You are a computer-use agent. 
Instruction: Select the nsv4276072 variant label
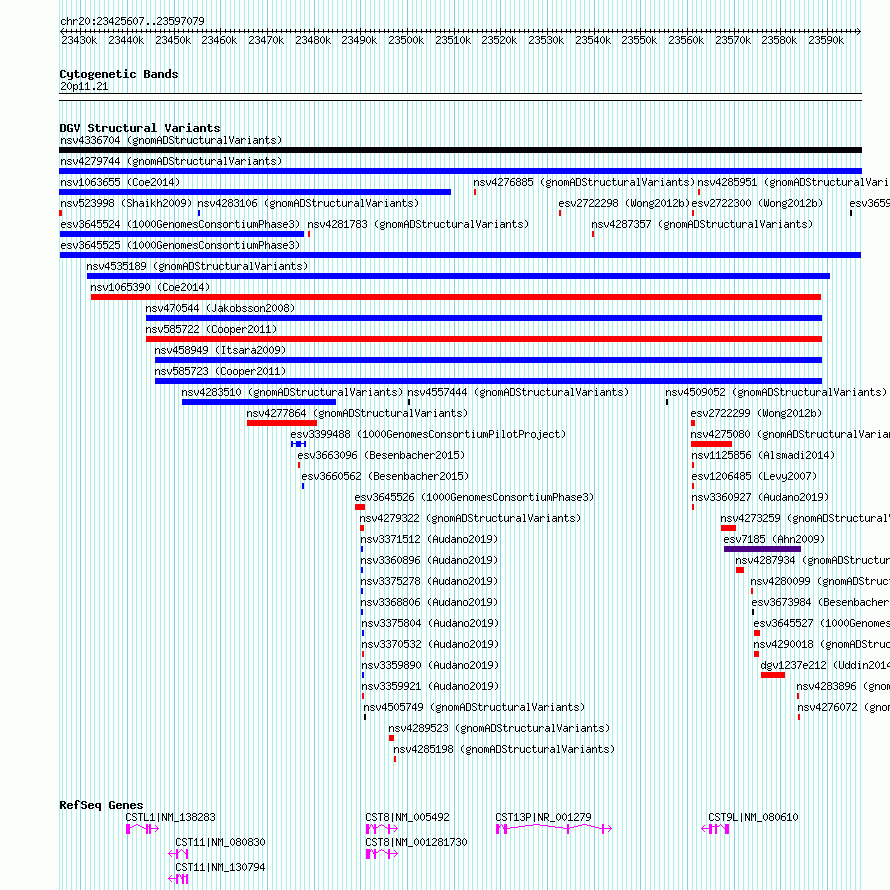pos(843,707)
